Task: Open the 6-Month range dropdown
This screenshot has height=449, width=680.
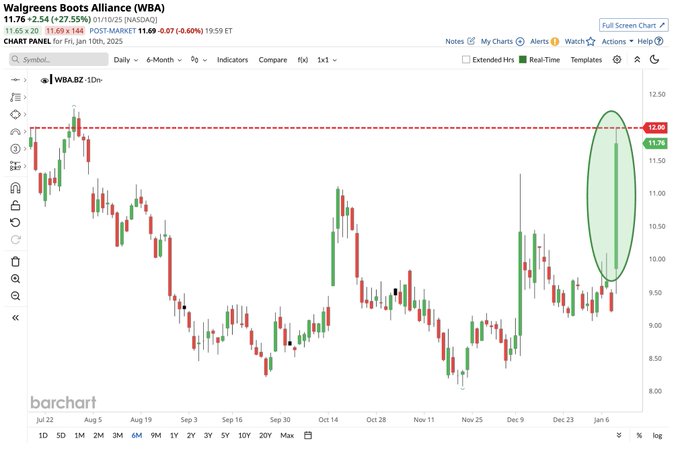Action: 164,60
